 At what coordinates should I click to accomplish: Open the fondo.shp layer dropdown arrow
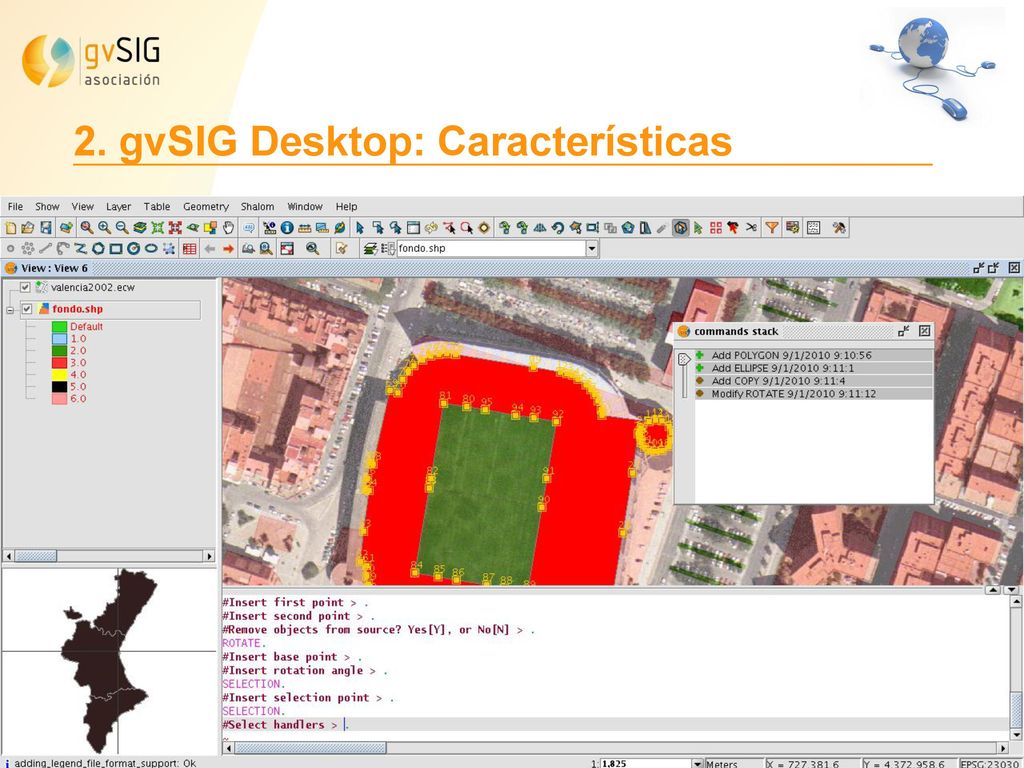click(x=592, y=248)
